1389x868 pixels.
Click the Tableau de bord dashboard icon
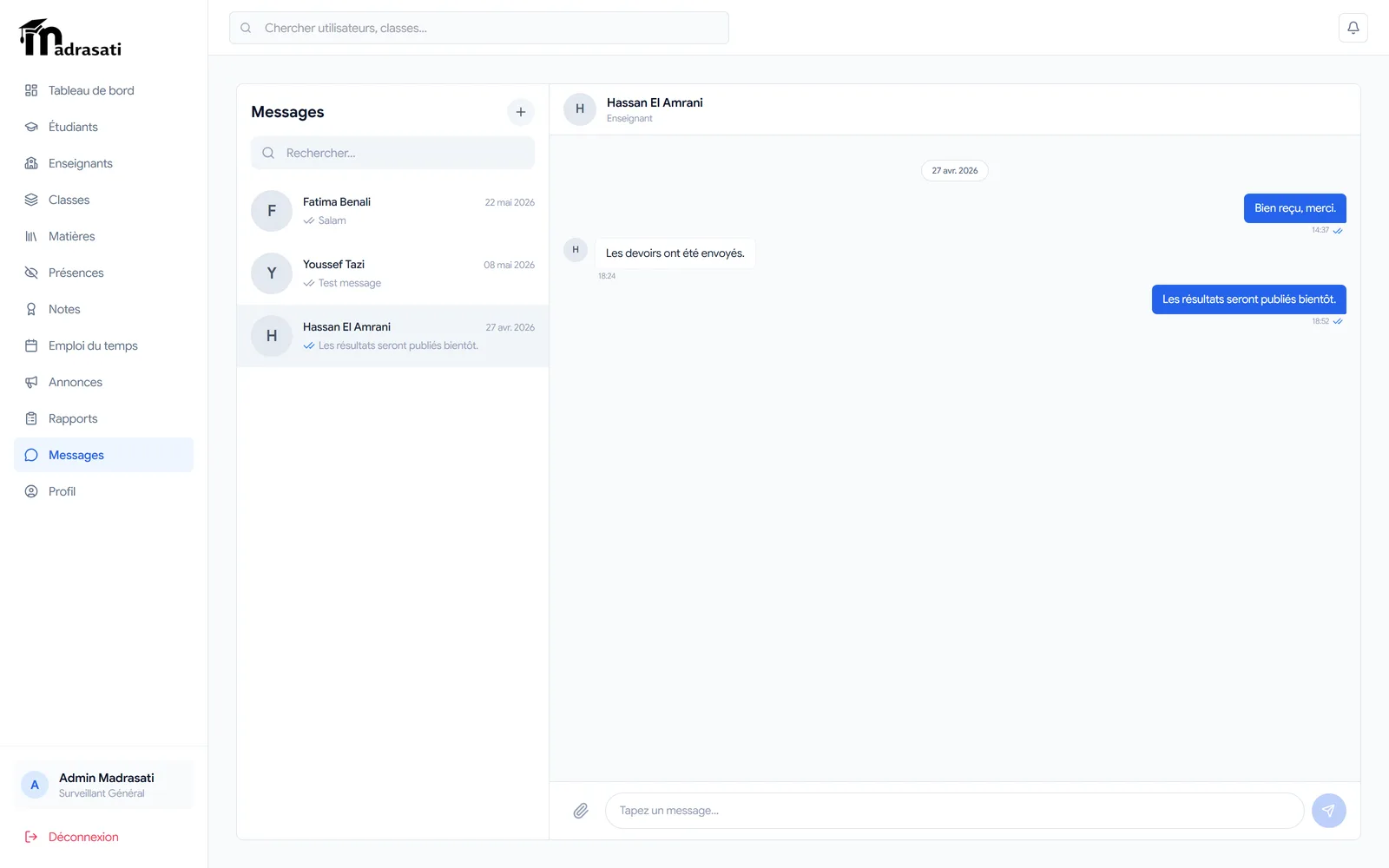tap(31, 90)
